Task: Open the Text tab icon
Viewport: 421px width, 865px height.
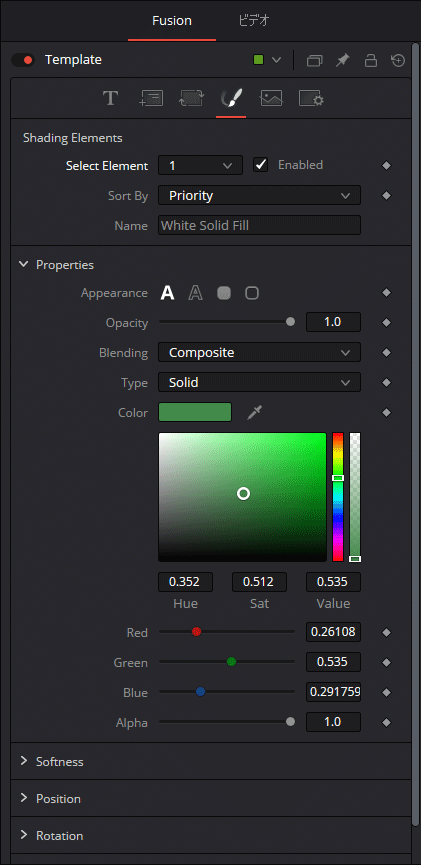Action: pos(110,99)
